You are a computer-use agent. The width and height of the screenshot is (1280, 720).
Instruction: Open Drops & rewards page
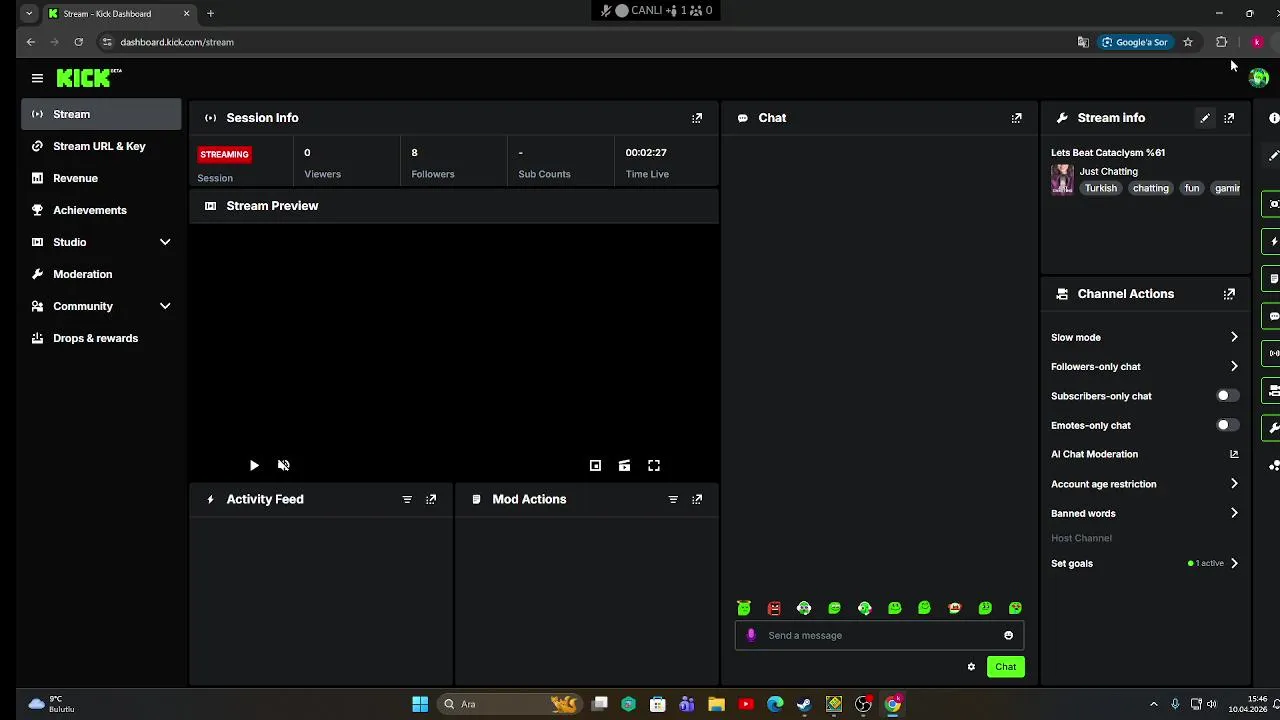tap(101, 338)
